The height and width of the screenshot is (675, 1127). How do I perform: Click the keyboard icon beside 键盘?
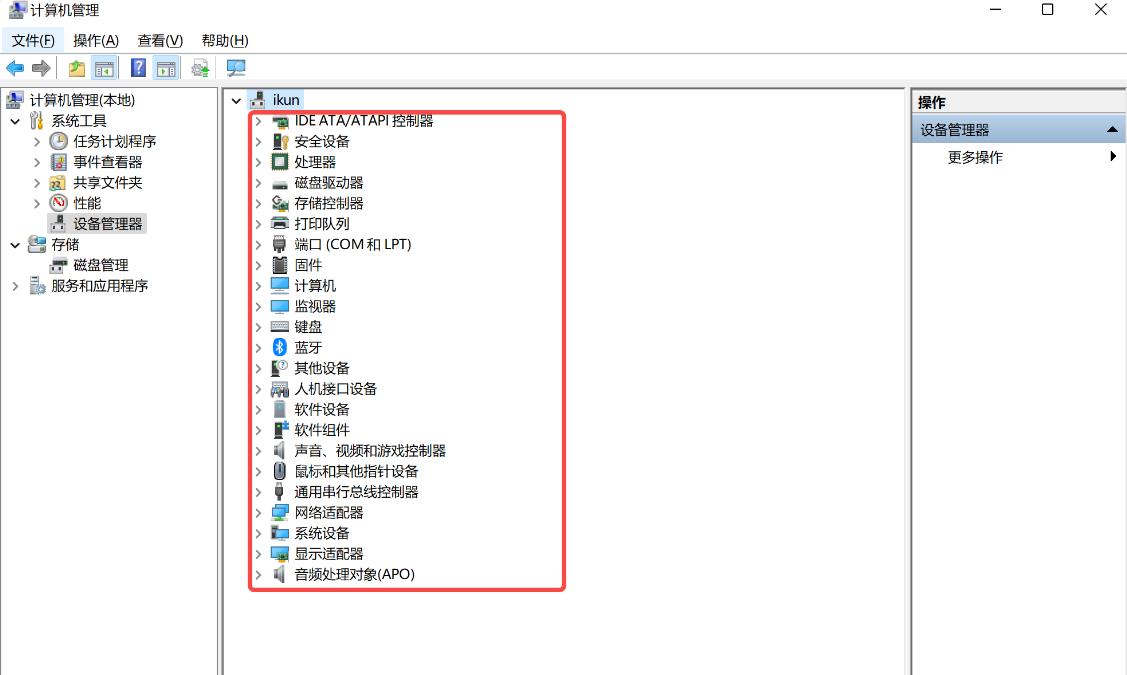pos(280,326)
